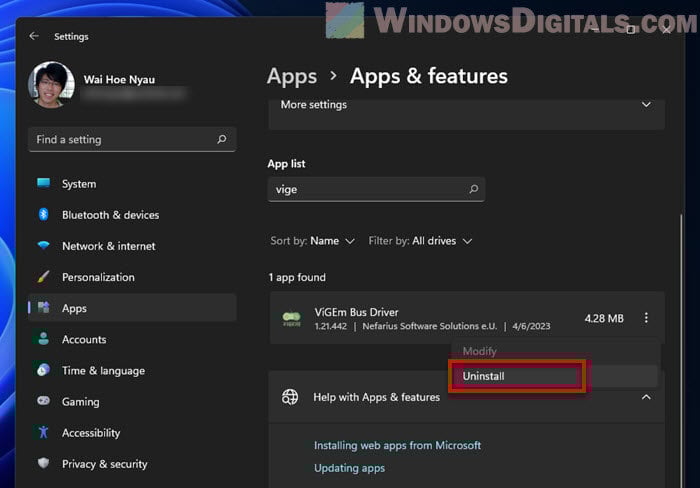Click the ViGEm Bus Driver app icon
The height and width of the screenshot is (488, 700).
pyautogui.click(x=292, y=319)
